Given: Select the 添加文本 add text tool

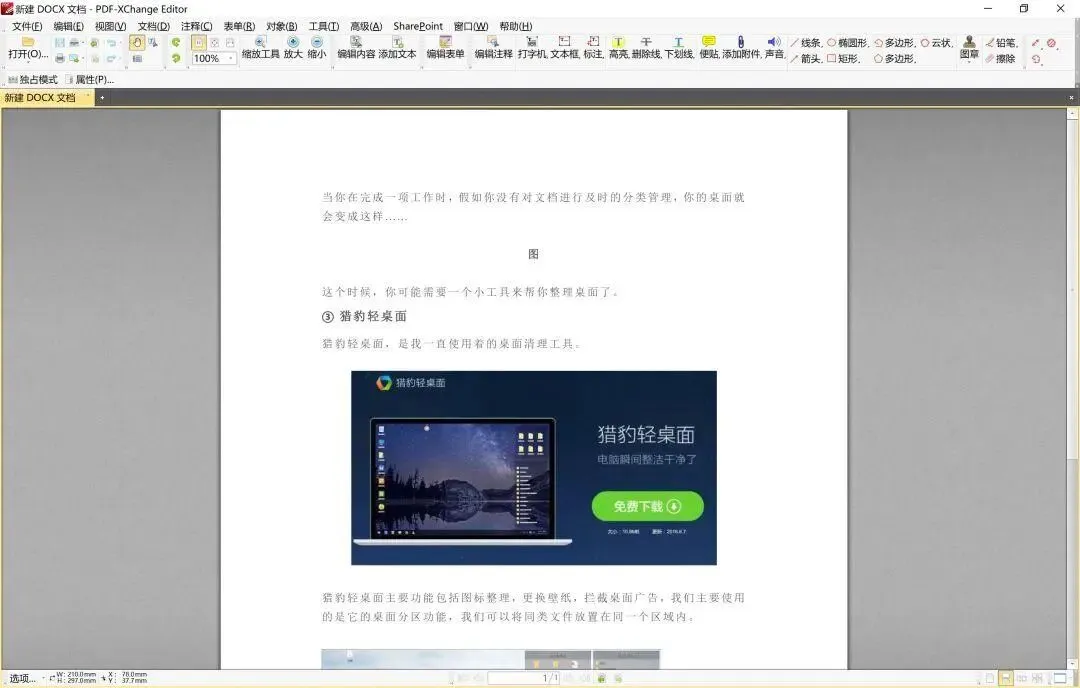Looking at the screenshot, I should (397, 48).
